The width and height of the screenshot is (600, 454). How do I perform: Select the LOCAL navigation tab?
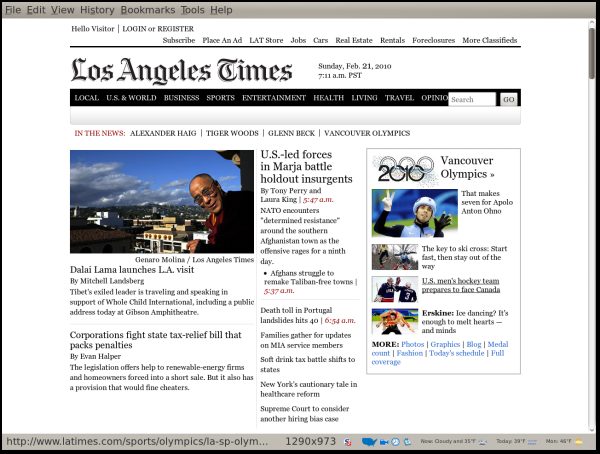pos(87,98)
